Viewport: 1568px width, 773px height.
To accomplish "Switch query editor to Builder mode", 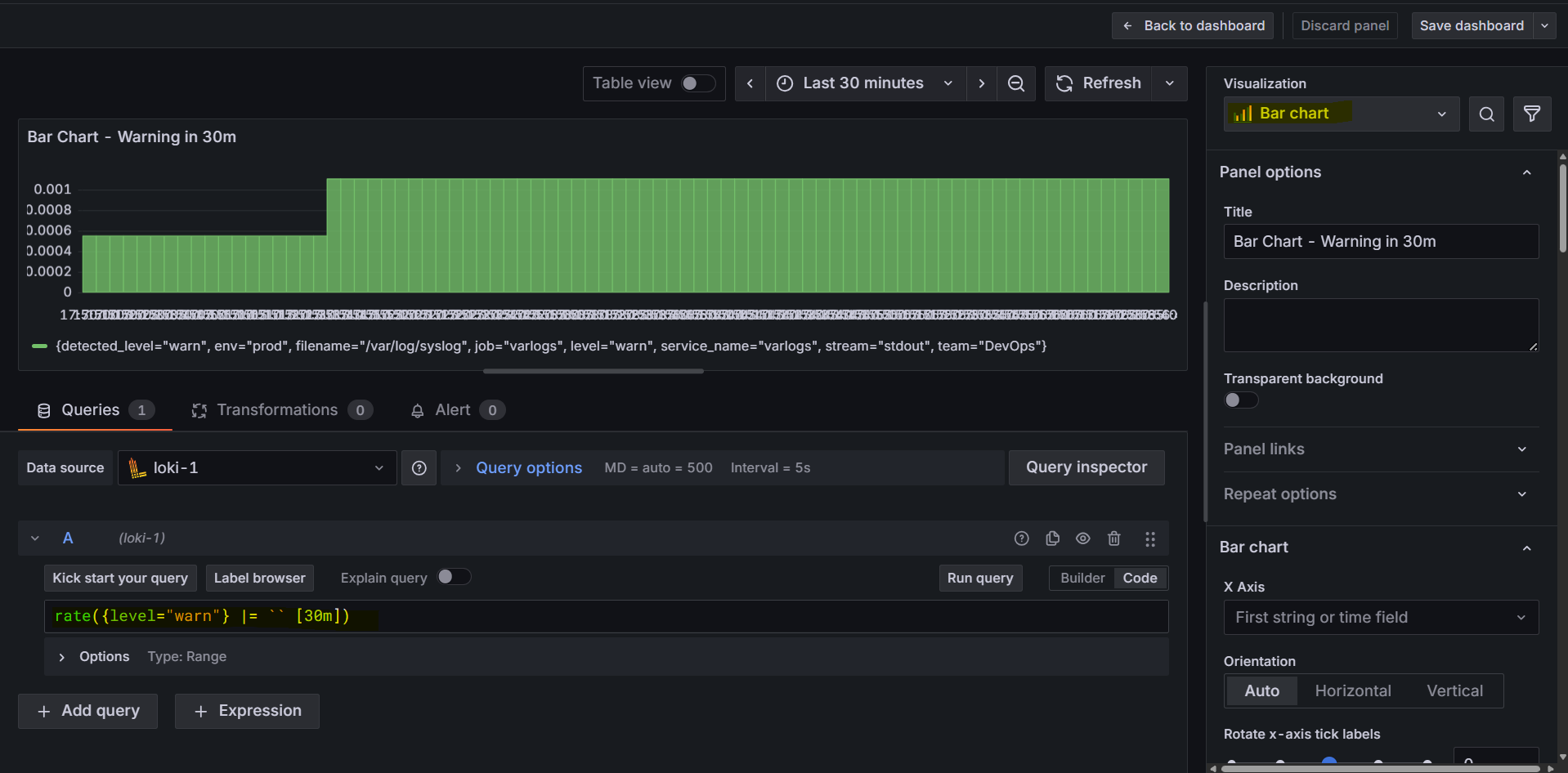I will click(1082, 578).
